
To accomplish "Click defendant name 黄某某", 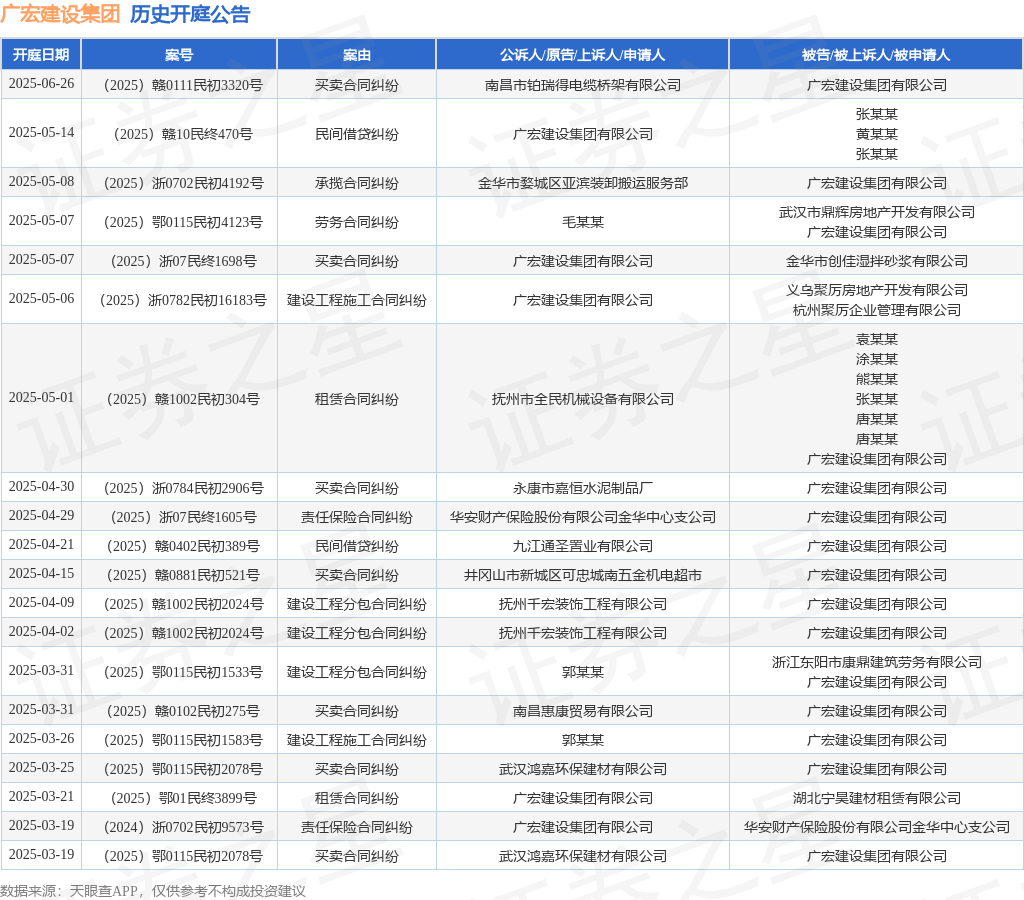I will [876, 134].
